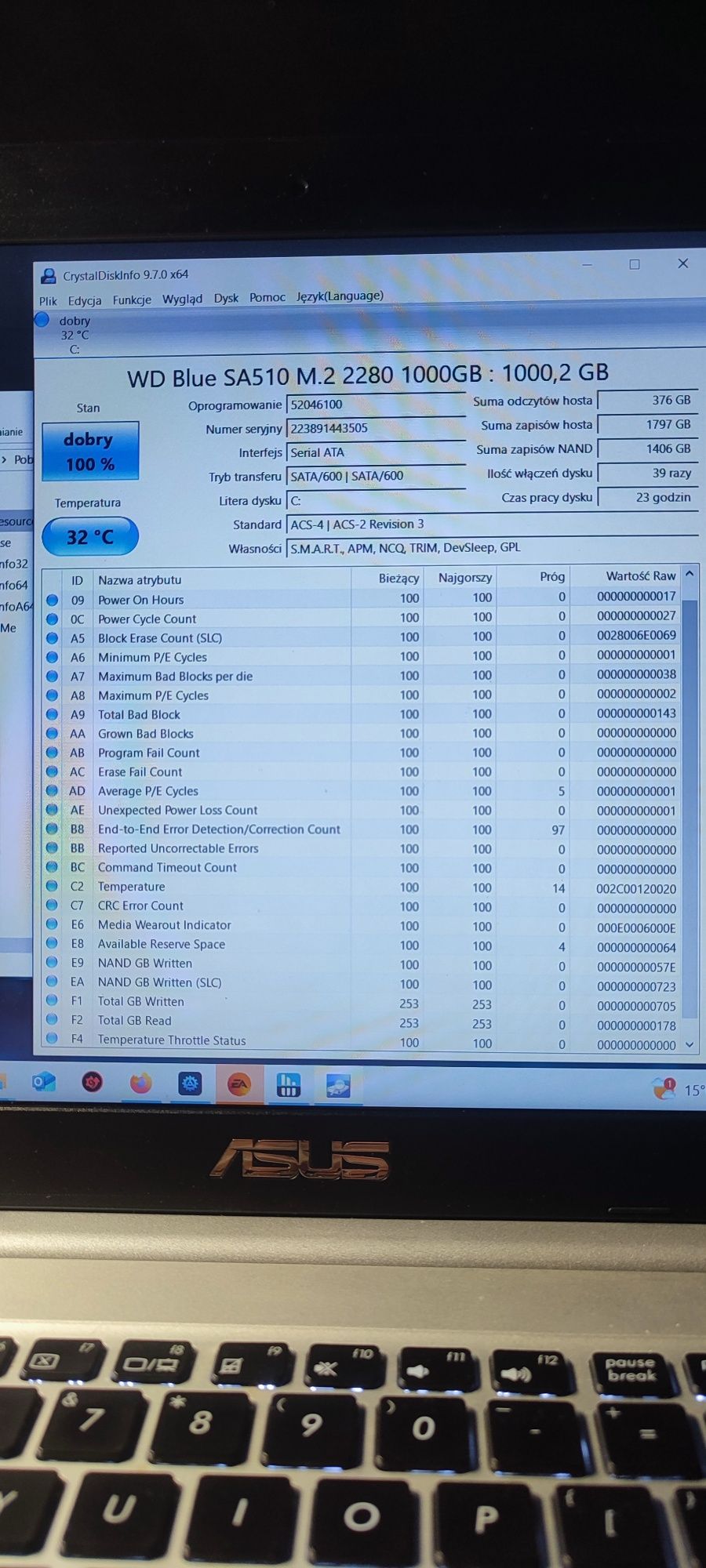
Task: Click the scroll down arrow of the attribute list
Action: pyautogui.click(x=690, y=1044)
